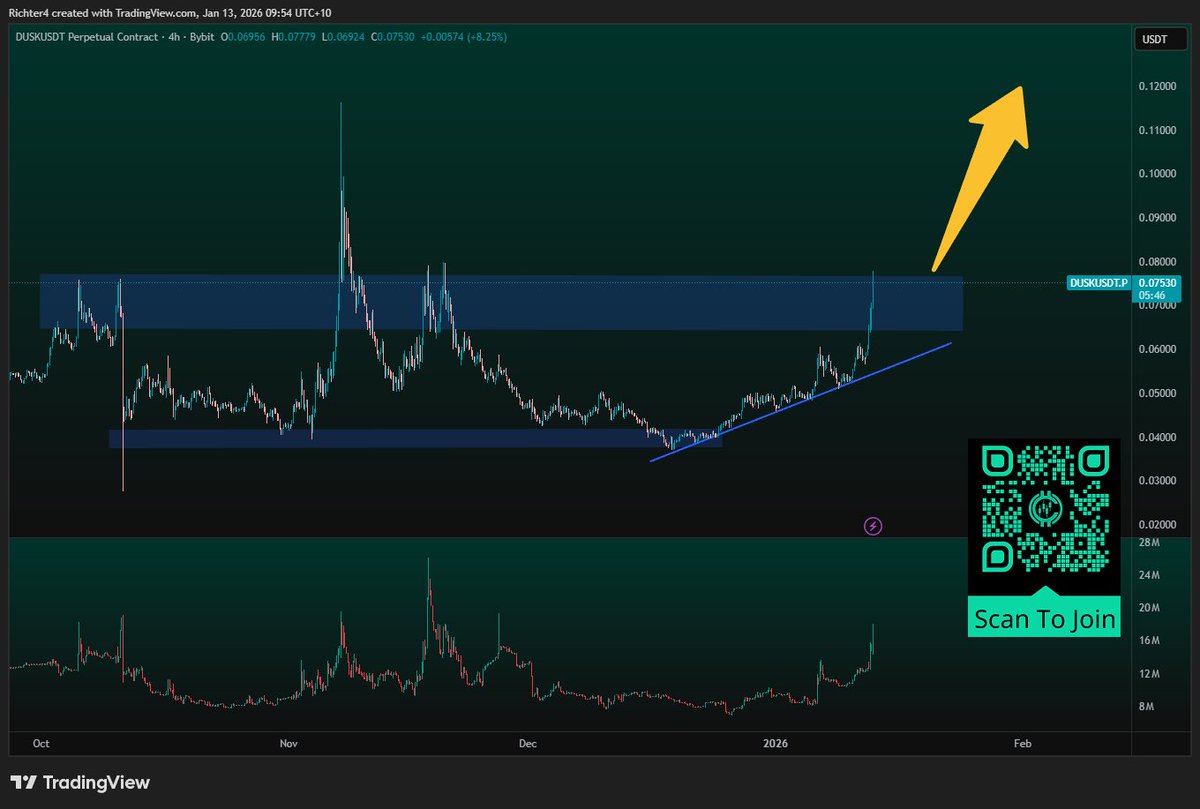The height and width of the screenshot is (809, 1200).
Task: Click the 8M volume axis label
Action: (x=1148, y=707)
